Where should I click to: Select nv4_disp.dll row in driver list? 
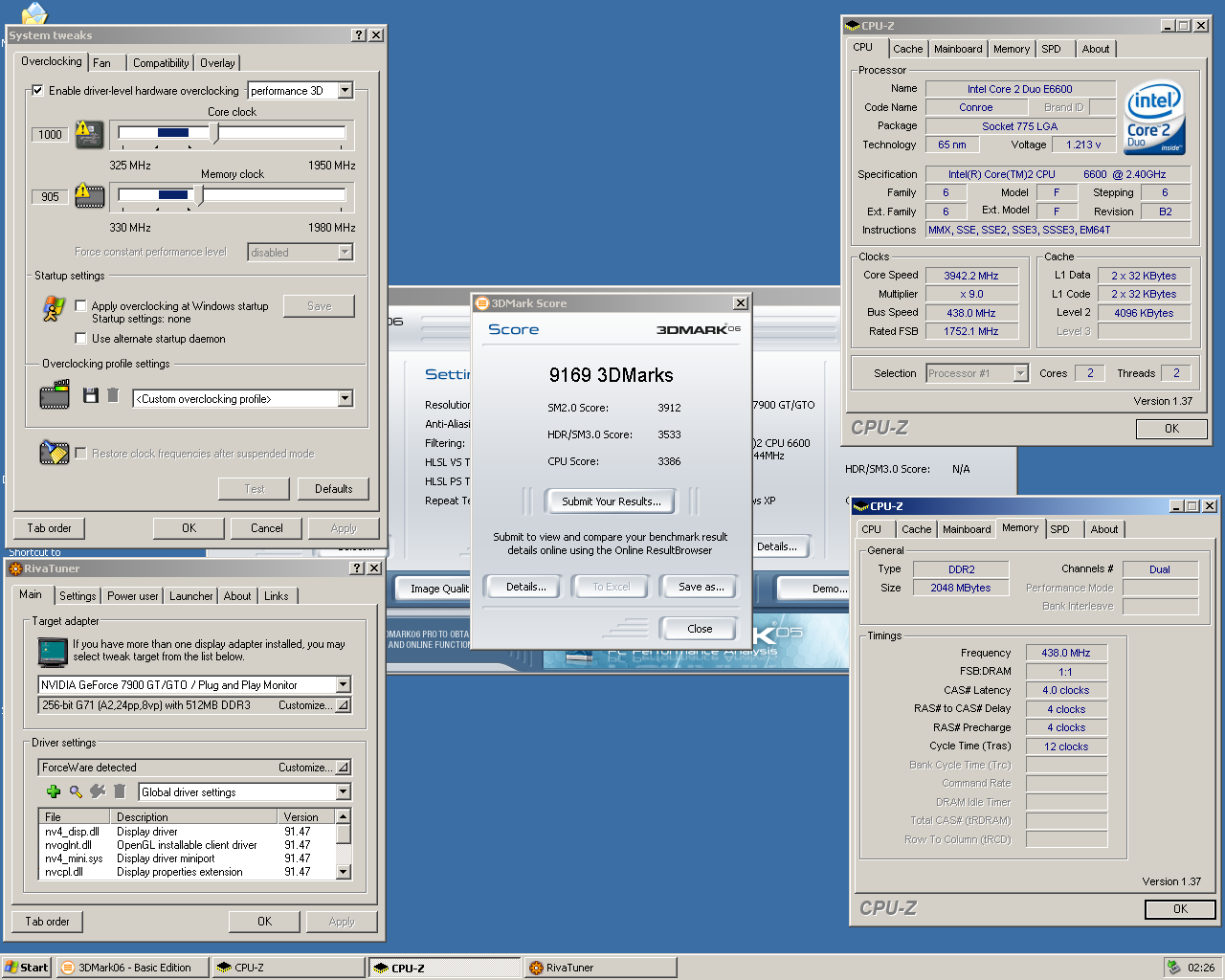188,832
